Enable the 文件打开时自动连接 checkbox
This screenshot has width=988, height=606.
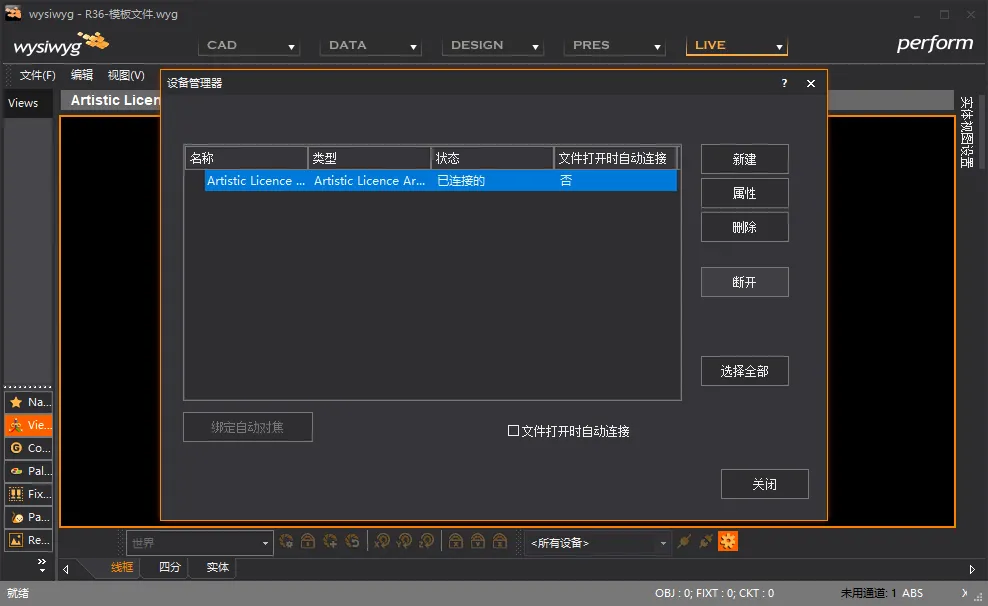513,431
